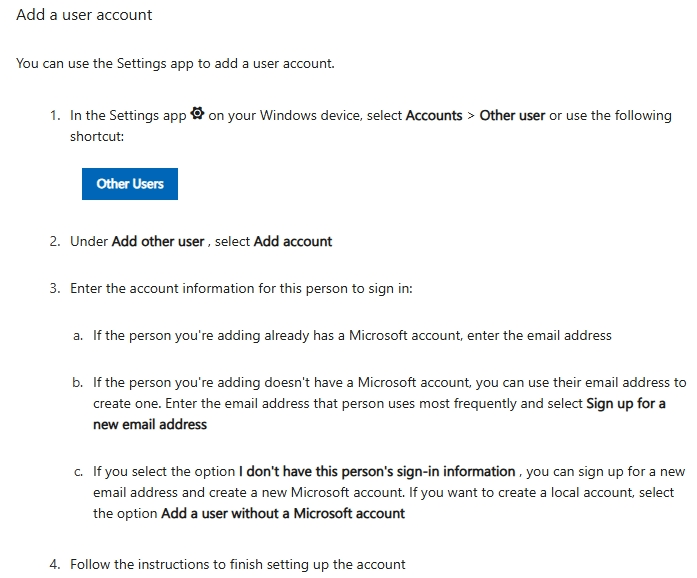Open the Other Users shortcut button

130,184
